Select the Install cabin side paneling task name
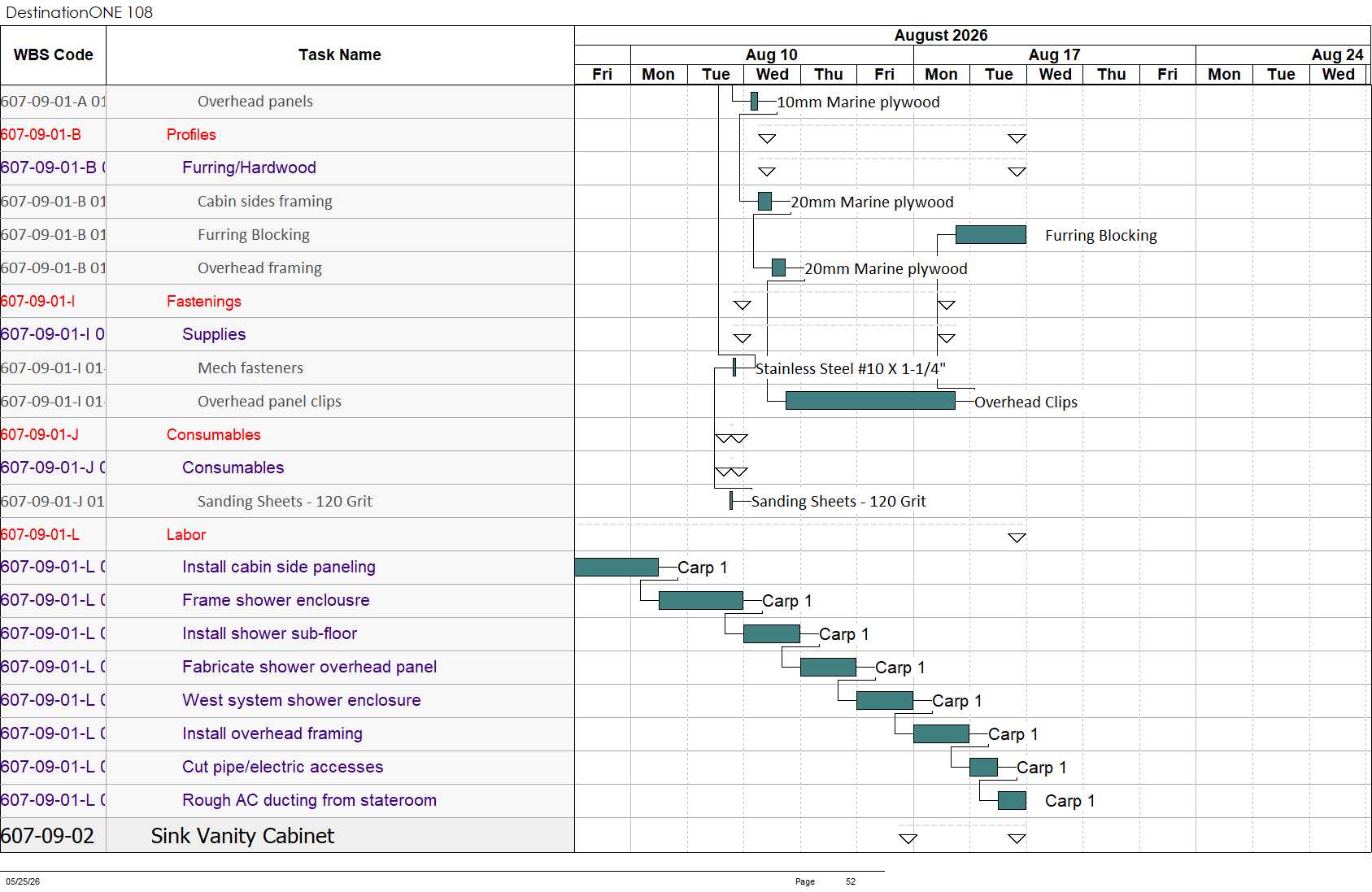Screen dimensions: 1372x892 tap(279, 567)
